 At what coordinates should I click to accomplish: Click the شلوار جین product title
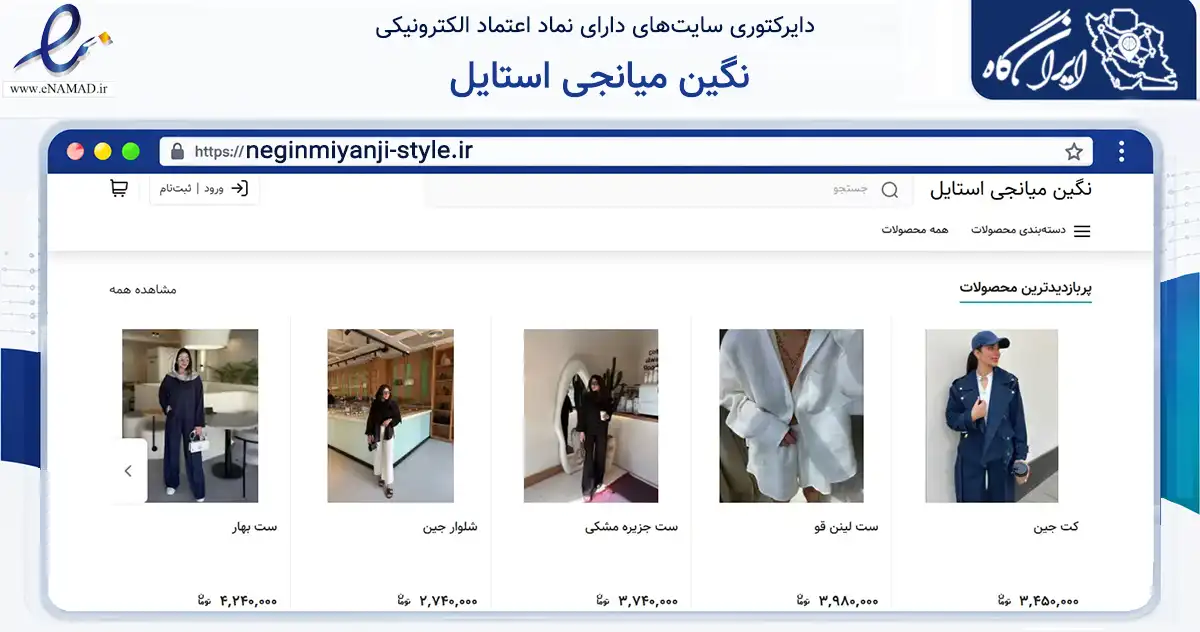(450, 527)
